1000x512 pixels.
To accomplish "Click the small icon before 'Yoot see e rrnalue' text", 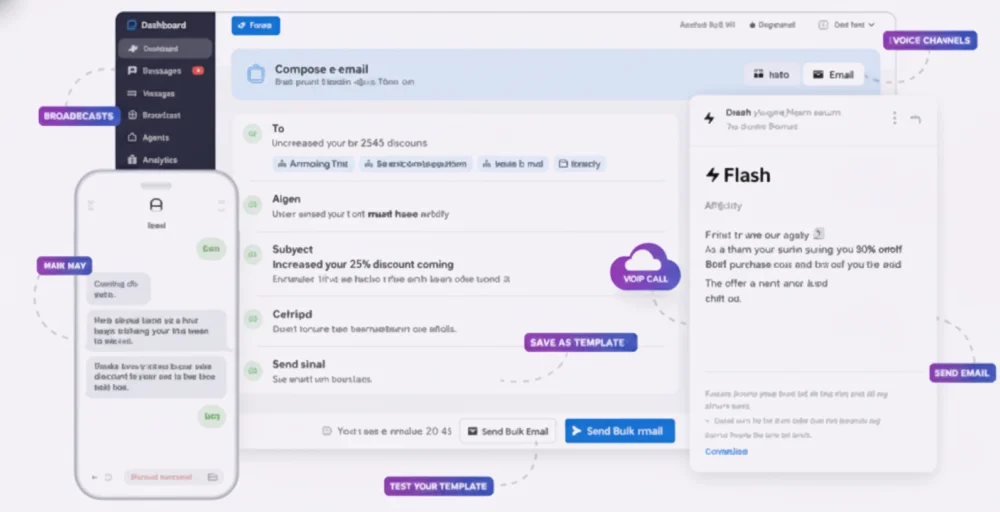I will pos(327,431).
